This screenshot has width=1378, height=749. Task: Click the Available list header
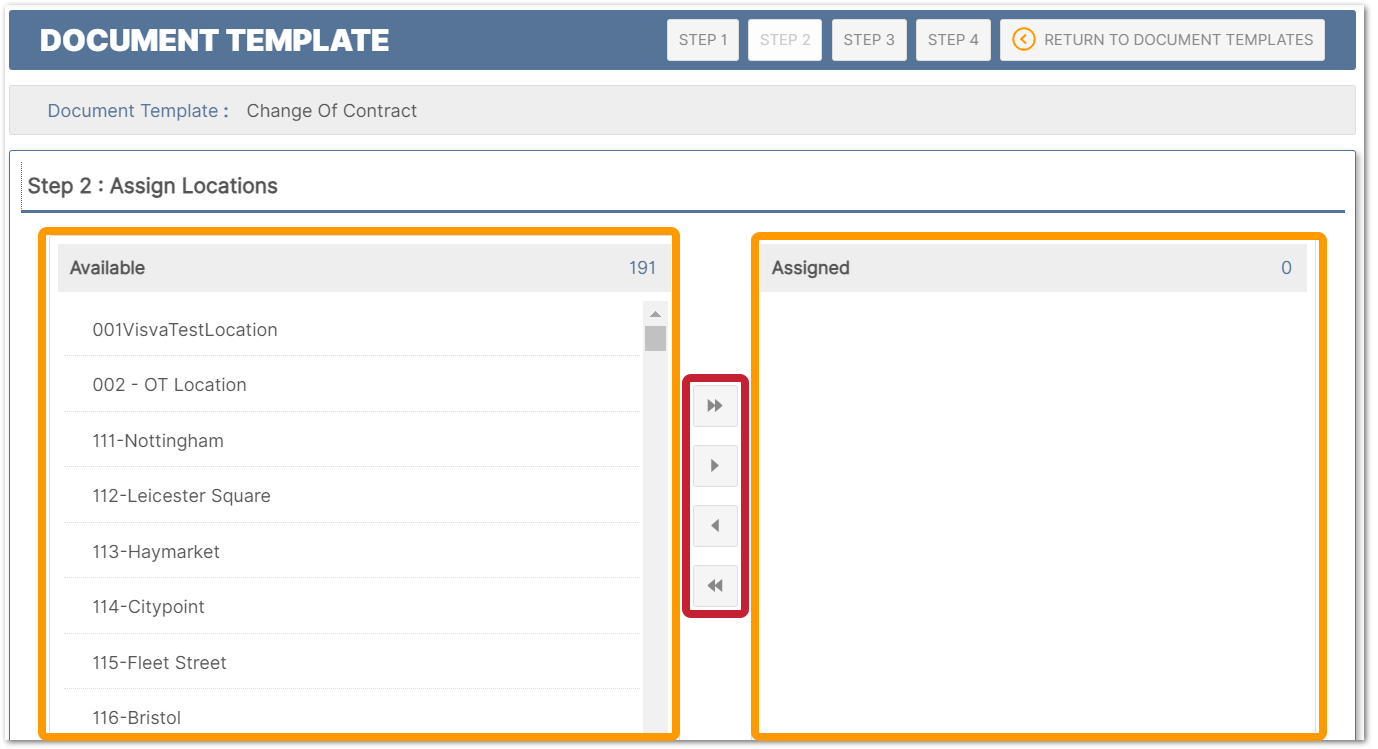pos(363,268)
